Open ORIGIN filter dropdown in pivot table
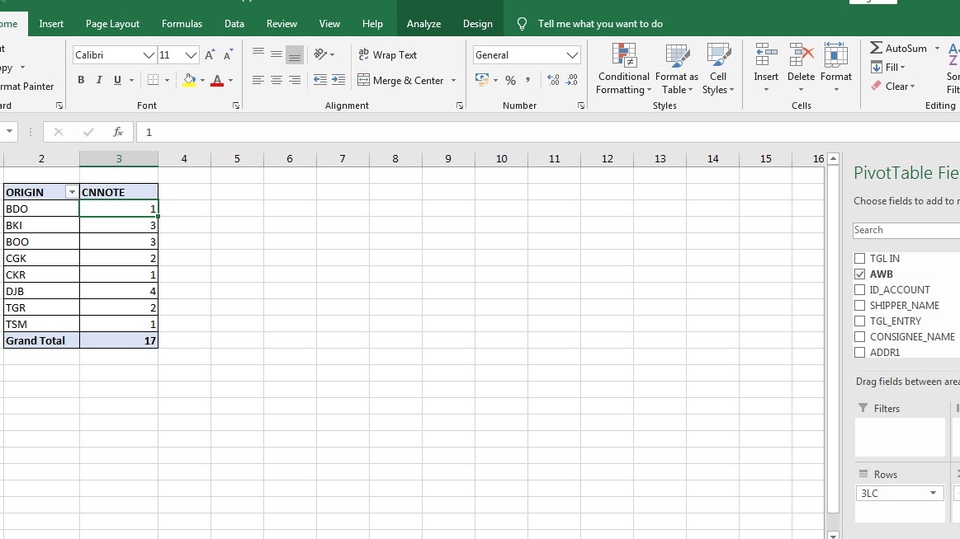This screenshot has height=539, width=960. pyautogui.click(x=72, y=192)
